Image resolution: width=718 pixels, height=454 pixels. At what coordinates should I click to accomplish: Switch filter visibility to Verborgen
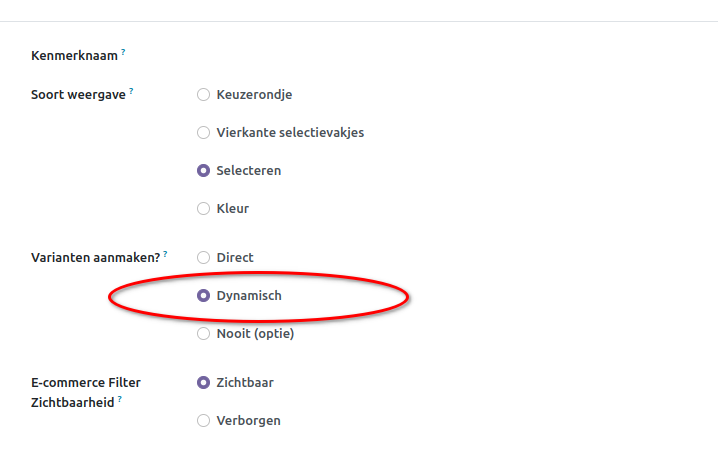[203, 421]
